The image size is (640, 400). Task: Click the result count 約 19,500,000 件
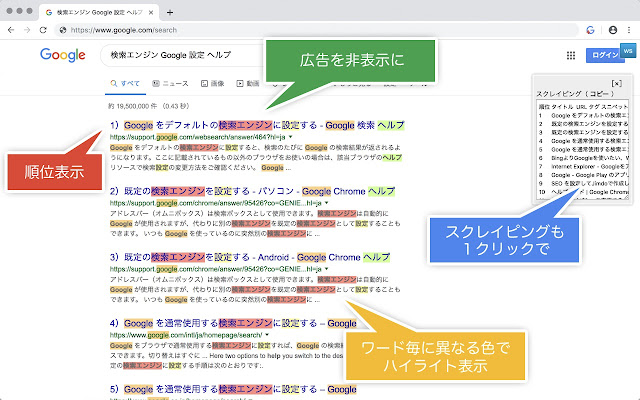132,106
